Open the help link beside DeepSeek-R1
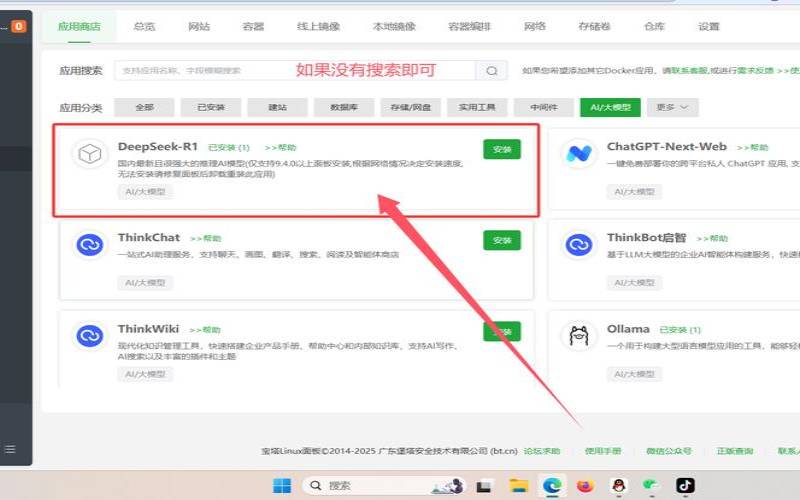The width and height of the screenshot is (800, 500). [280, 147]
